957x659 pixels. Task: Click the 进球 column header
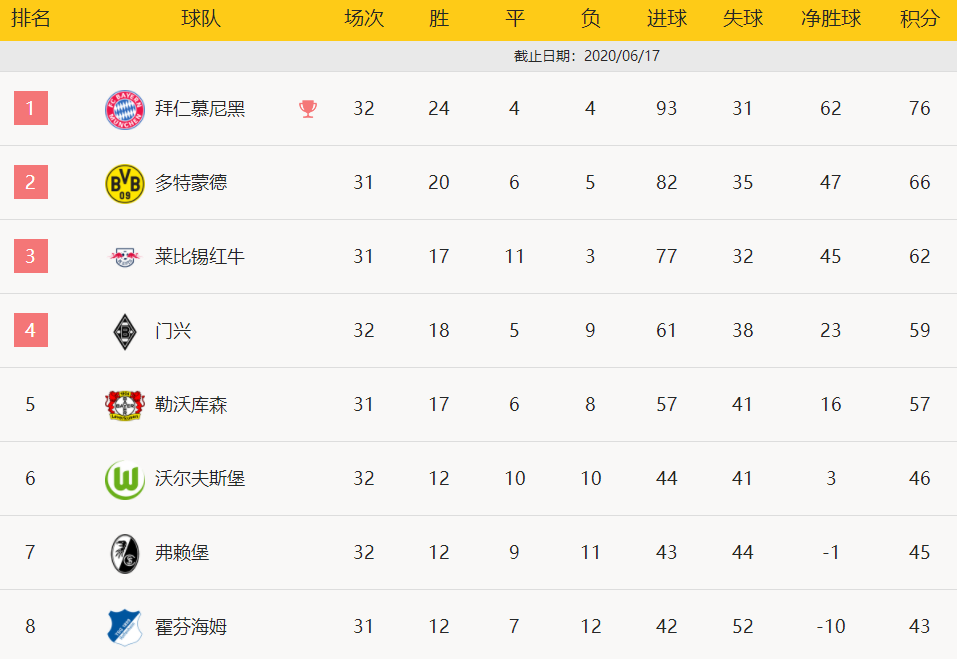[x=666, y=18]
